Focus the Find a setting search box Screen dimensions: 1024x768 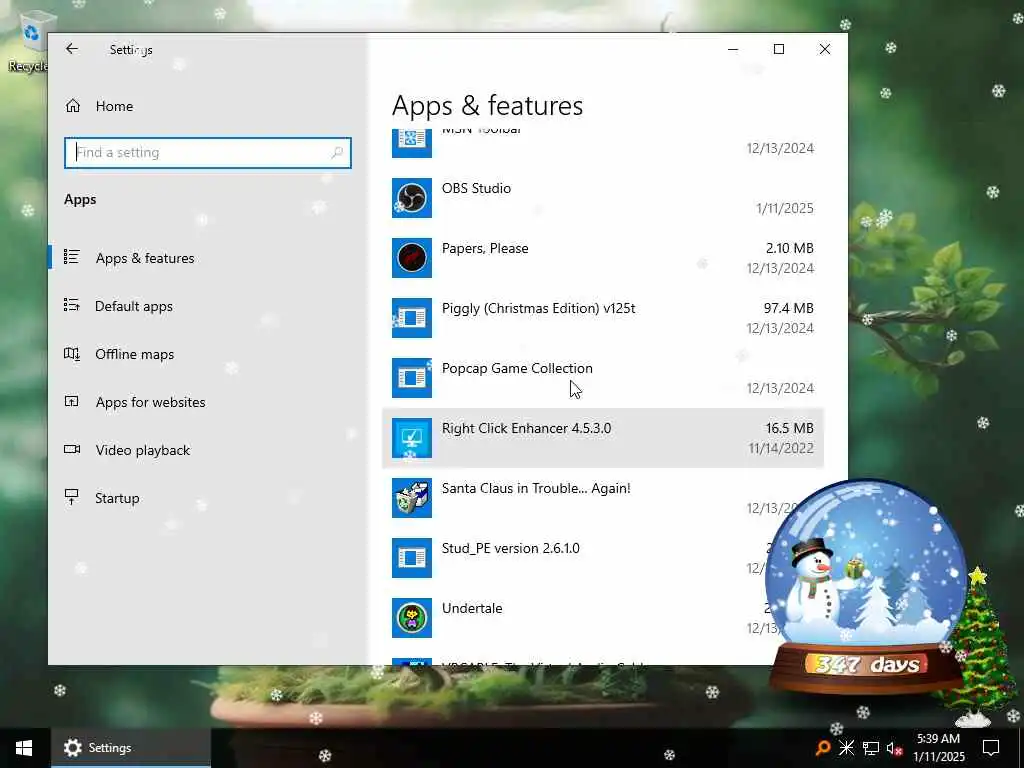[208, 153]
